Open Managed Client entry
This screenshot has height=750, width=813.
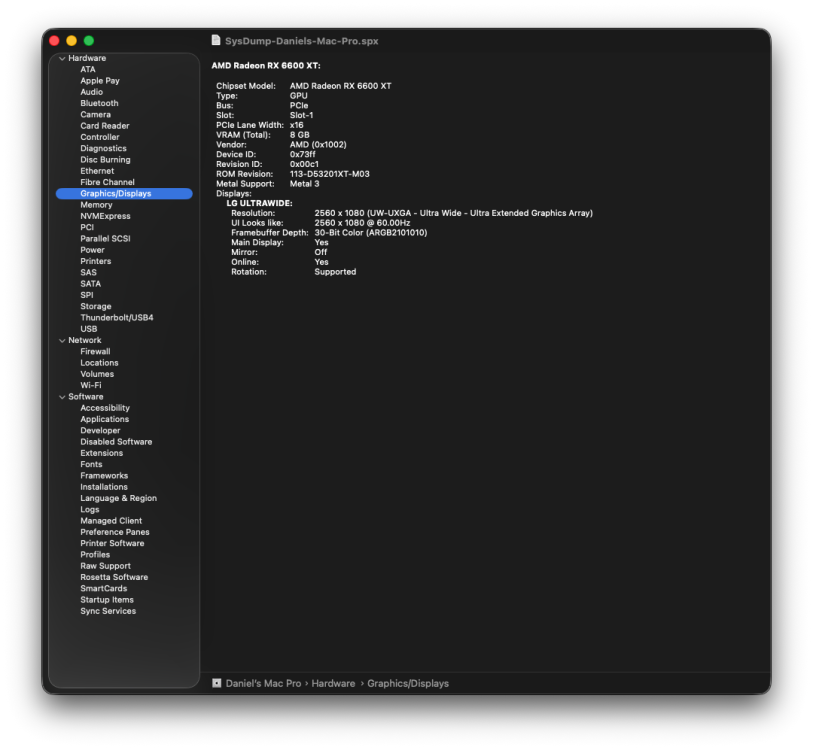(x=111, y=521)
